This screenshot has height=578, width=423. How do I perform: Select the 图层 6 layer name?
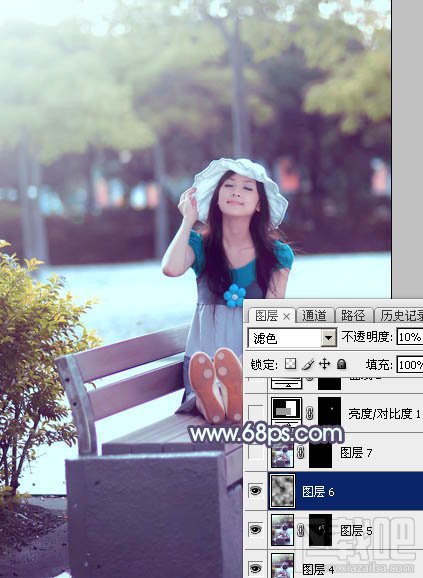318,492
